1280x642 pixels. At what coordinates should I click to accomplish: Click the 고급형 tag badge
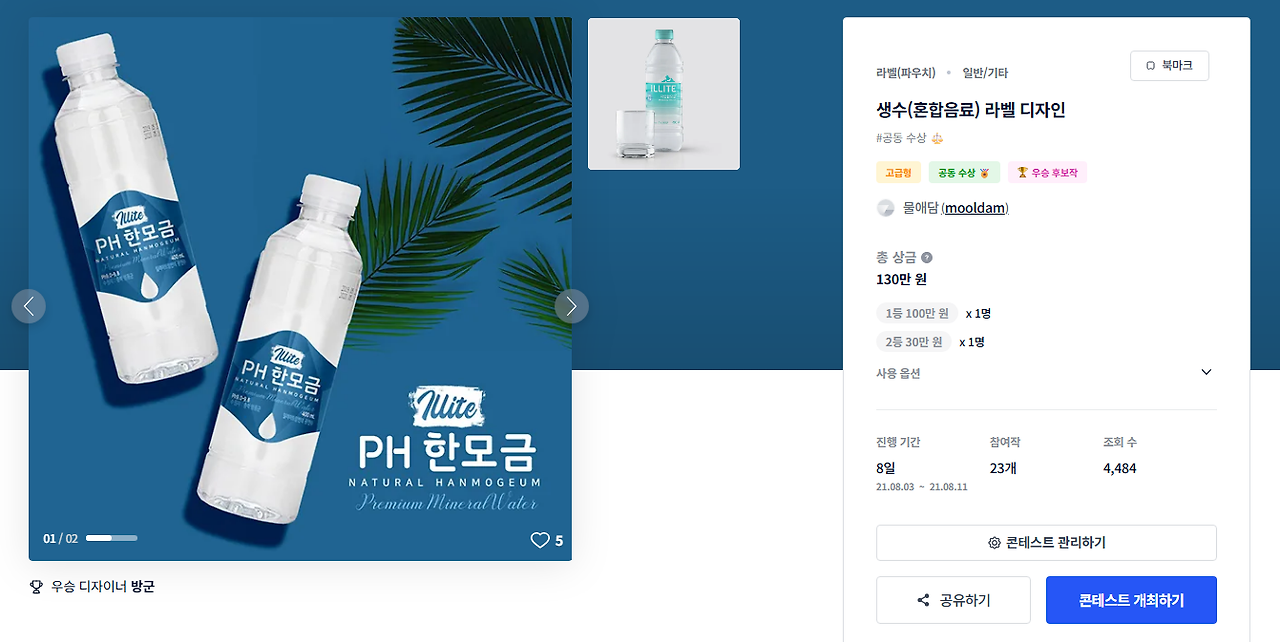coord(897,173)
